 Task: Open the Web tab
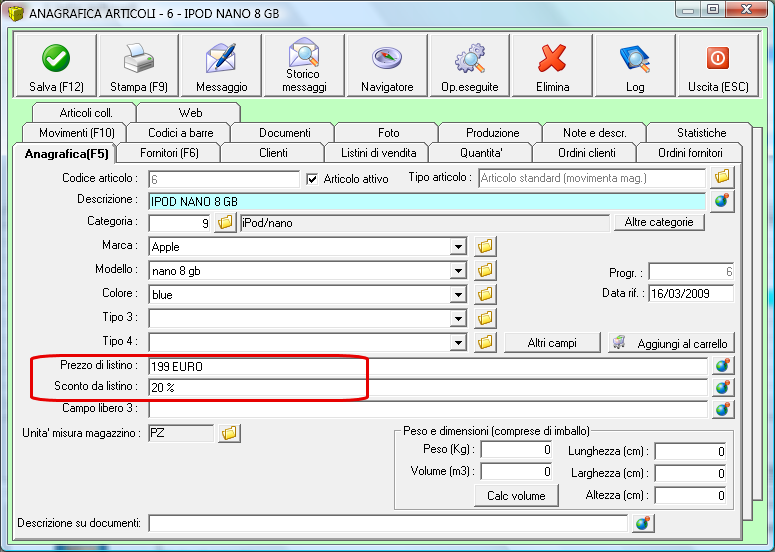[190, 113]
